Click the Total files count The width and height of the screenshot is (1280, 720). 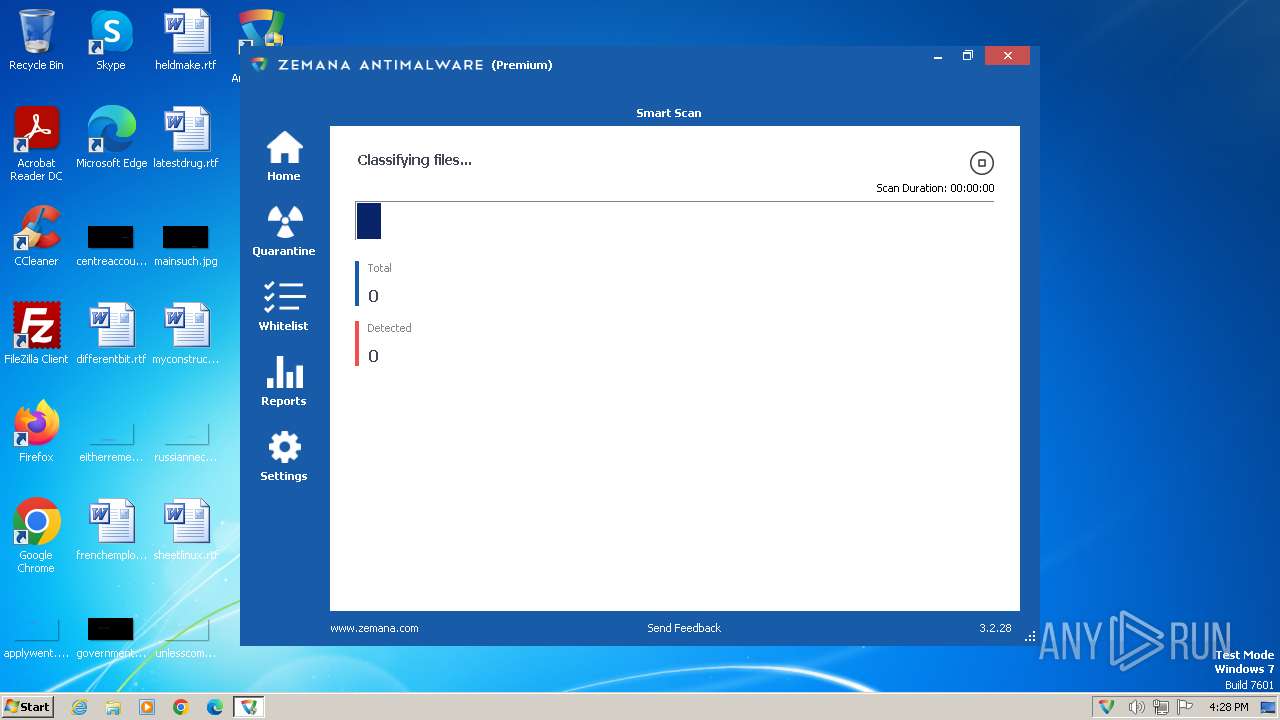pos(373,296)
